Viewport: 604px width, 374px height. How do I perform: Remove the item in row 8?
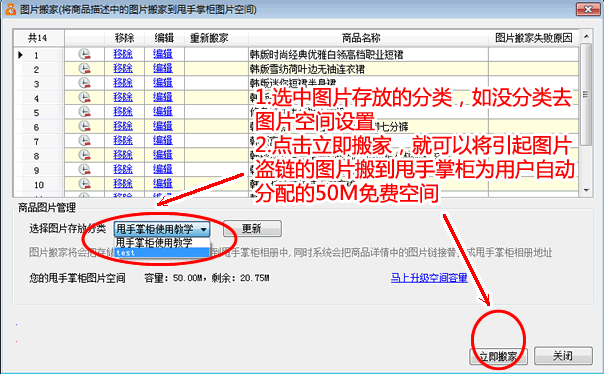click(123, 155)
